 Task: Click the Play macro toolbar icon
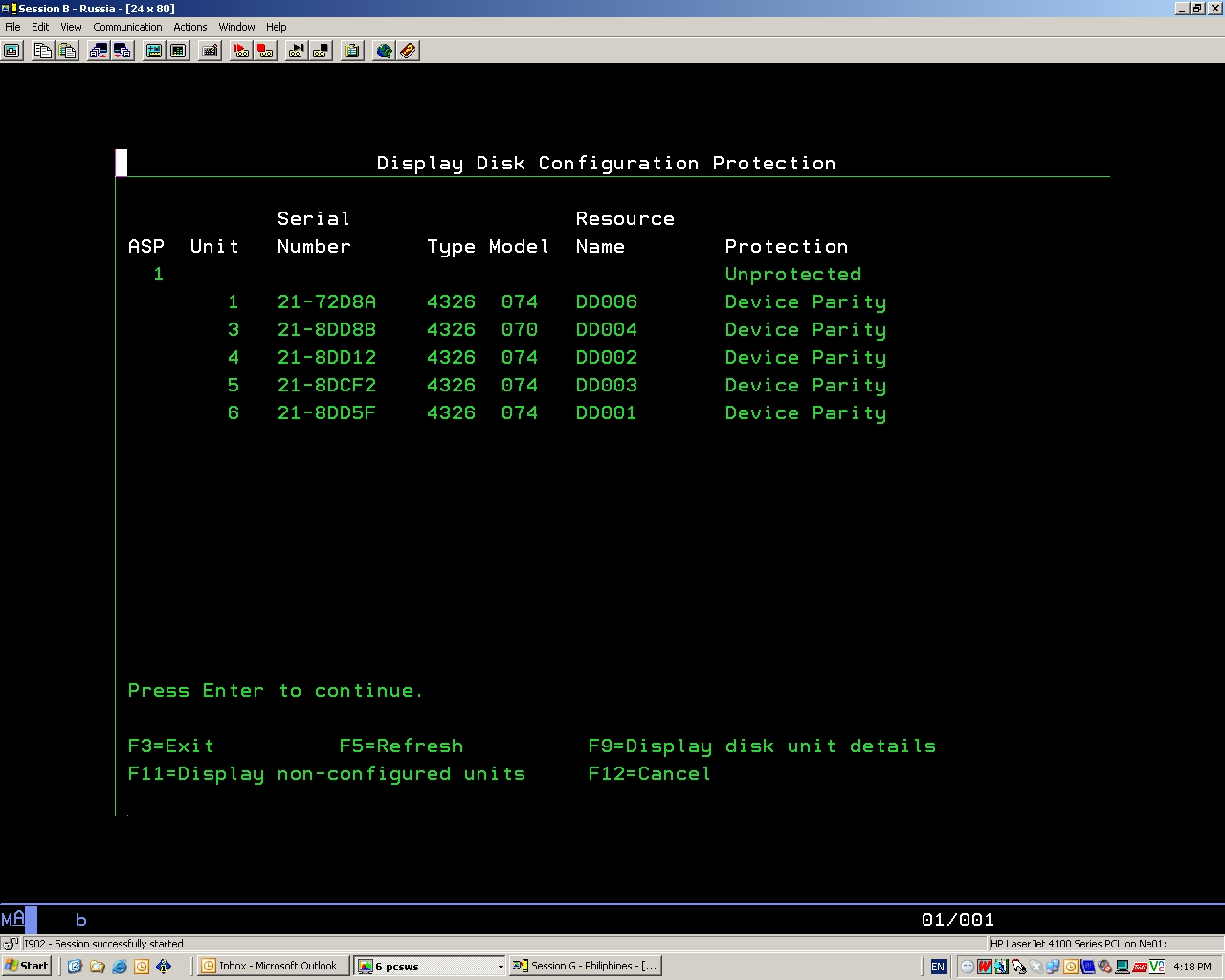pos(296,51)
